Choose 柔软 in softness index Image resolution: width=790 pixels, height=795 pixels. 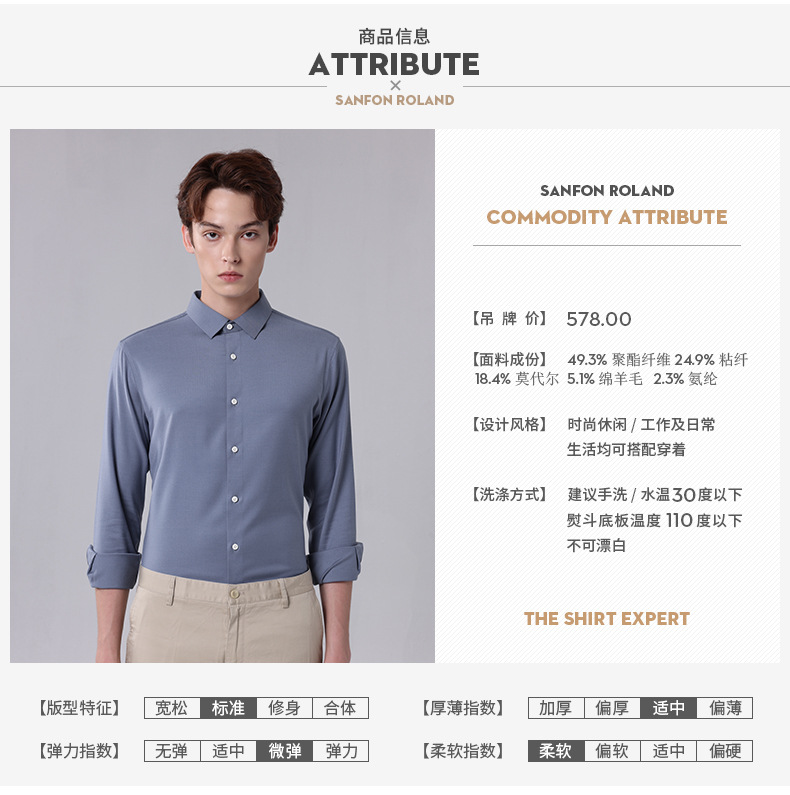(x=556, y=751)
